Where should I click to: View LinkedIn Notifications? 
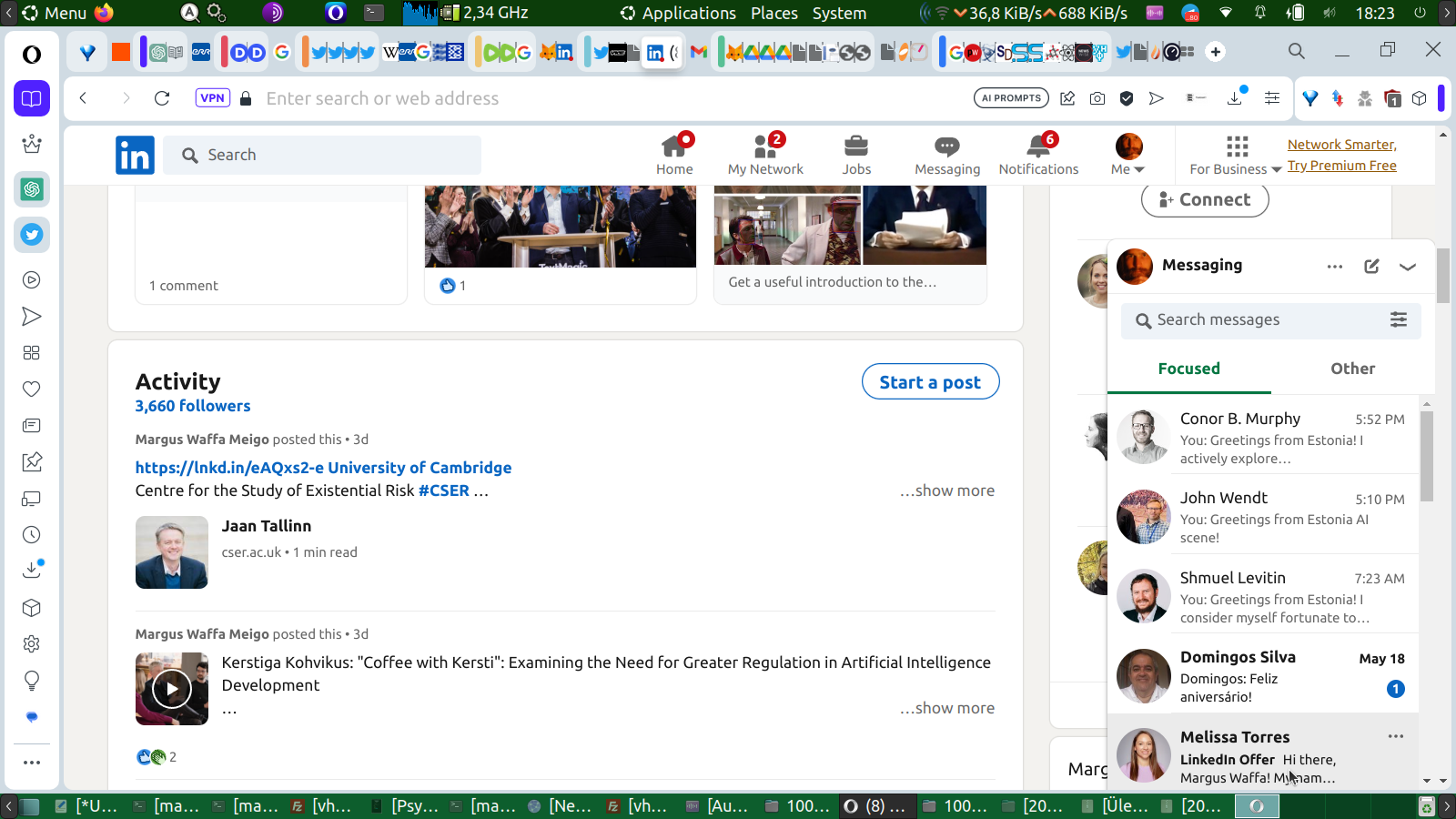pos(1038,155)
